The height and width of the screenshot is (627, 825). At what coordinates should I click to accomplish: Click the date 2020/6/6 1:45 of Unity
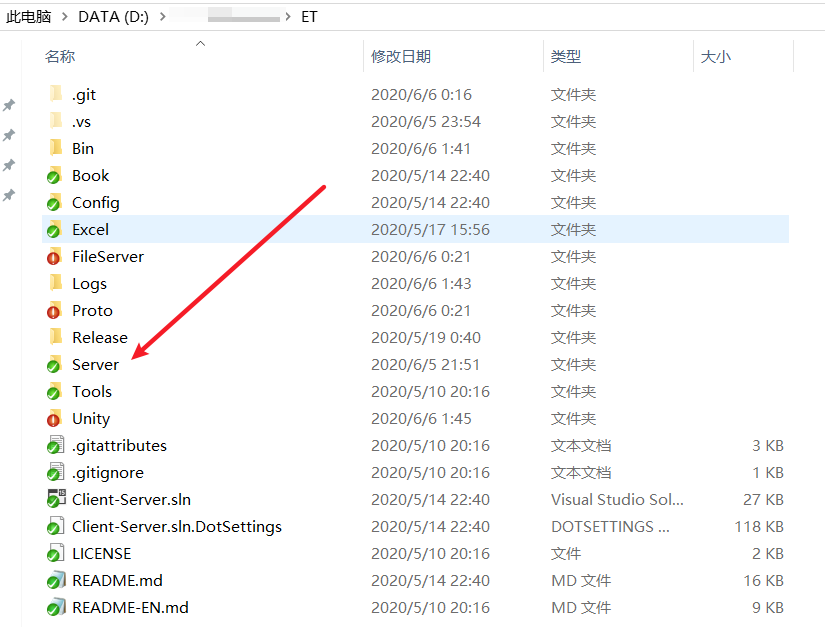coord(421,418)
